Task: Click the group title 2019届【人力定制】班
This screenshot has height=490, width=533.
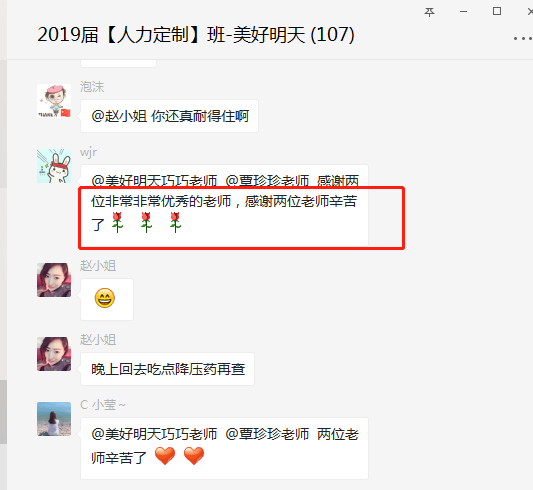Action: coord(131,35)
